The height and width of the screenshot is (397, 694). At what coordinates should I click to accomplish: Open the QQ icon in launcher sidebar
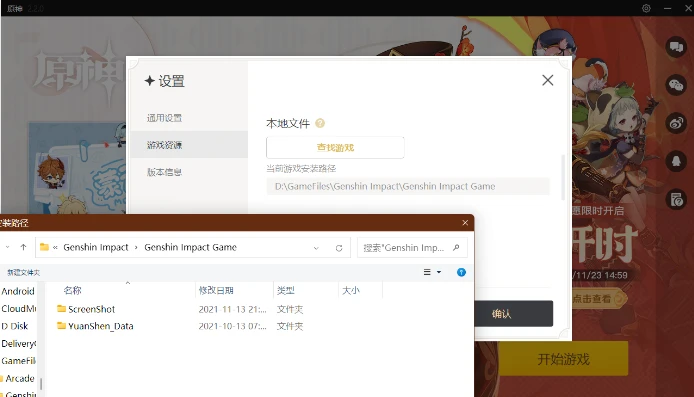pos(676,161)
